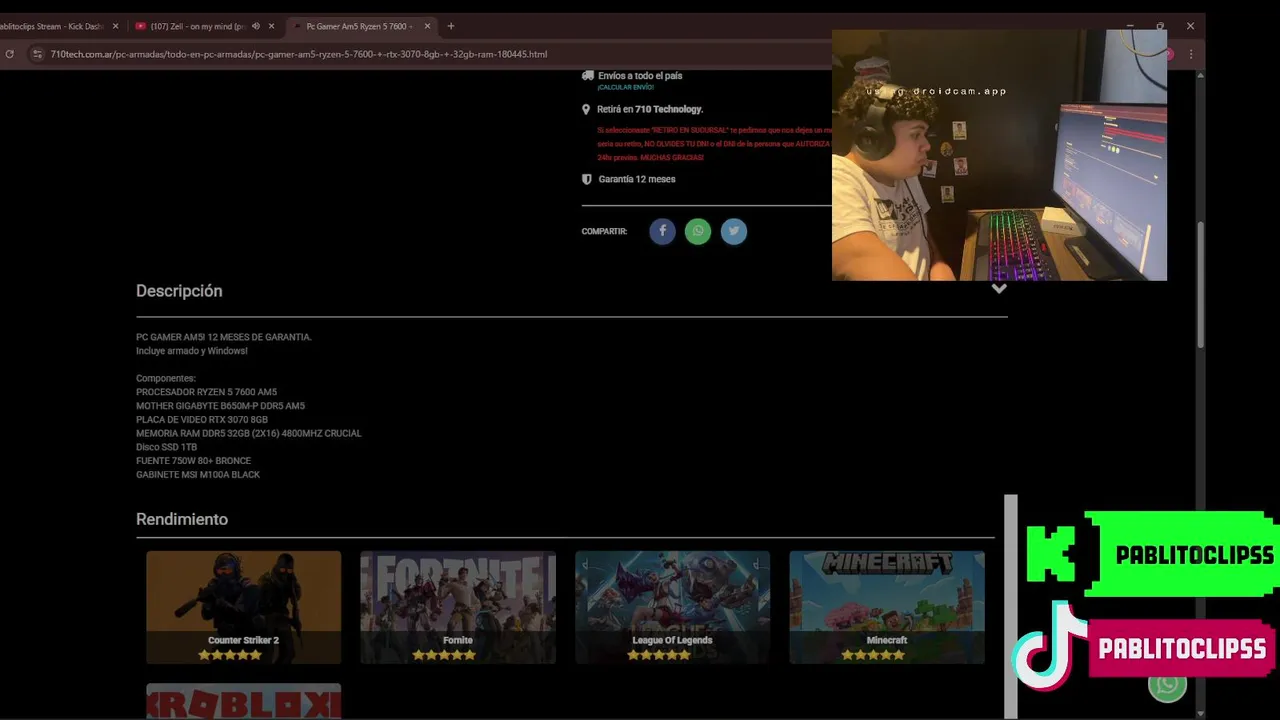Click PC GAMER AM5 12 MESES line
Image resolution: width=1280 pixels, height=720 pixels.
click(224, 337)
